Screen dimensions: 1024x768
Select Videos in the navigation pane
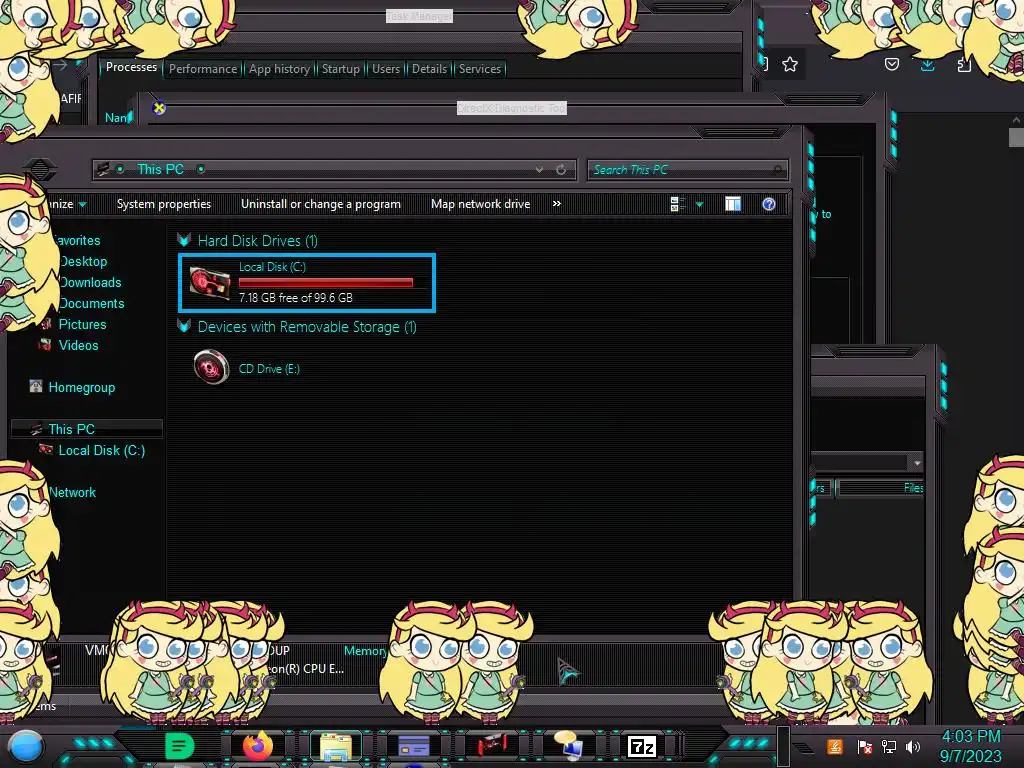(78, 345)
